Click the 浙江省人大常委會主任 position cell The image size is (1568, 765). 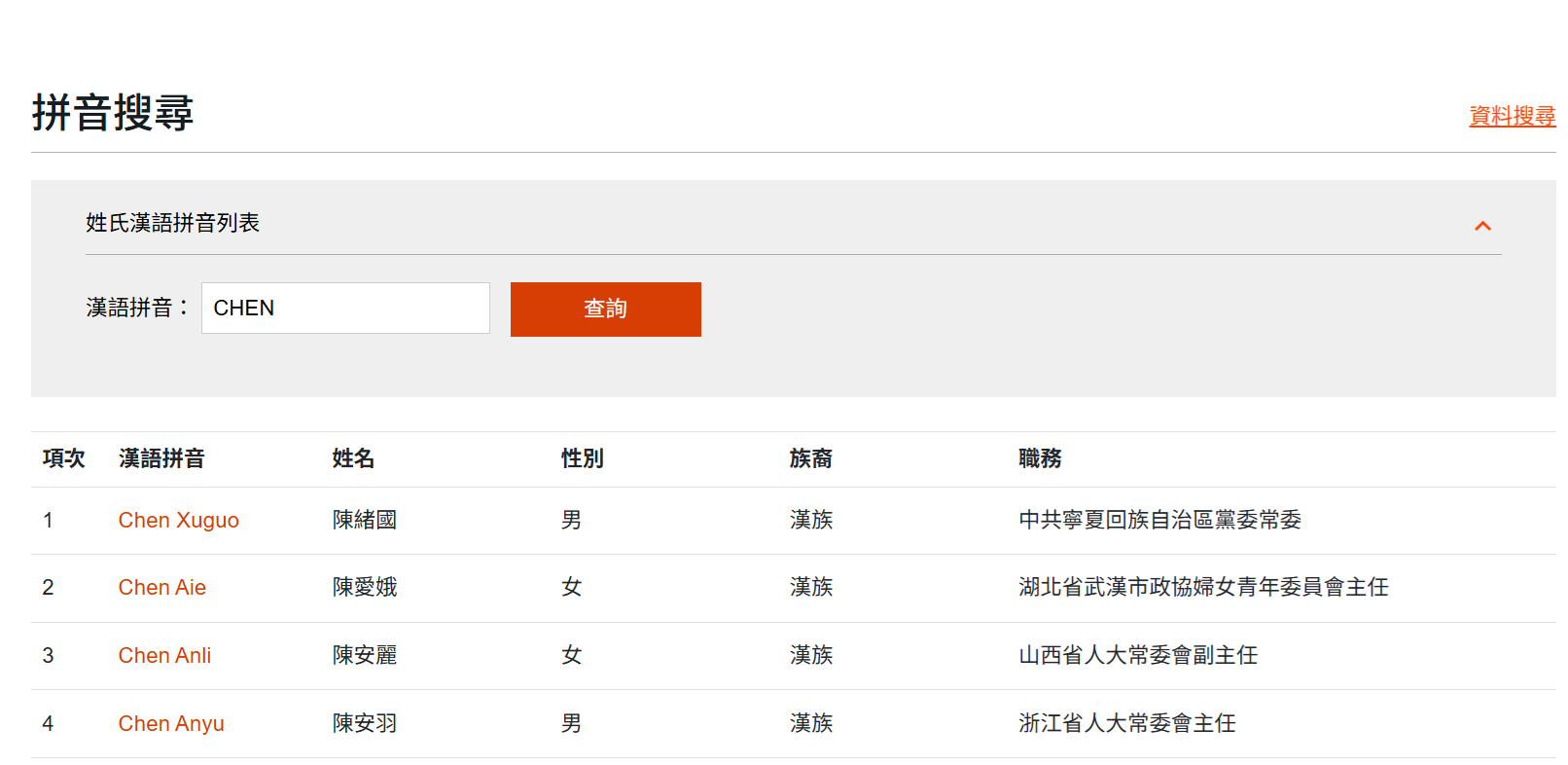click(x=1126, y=724)
